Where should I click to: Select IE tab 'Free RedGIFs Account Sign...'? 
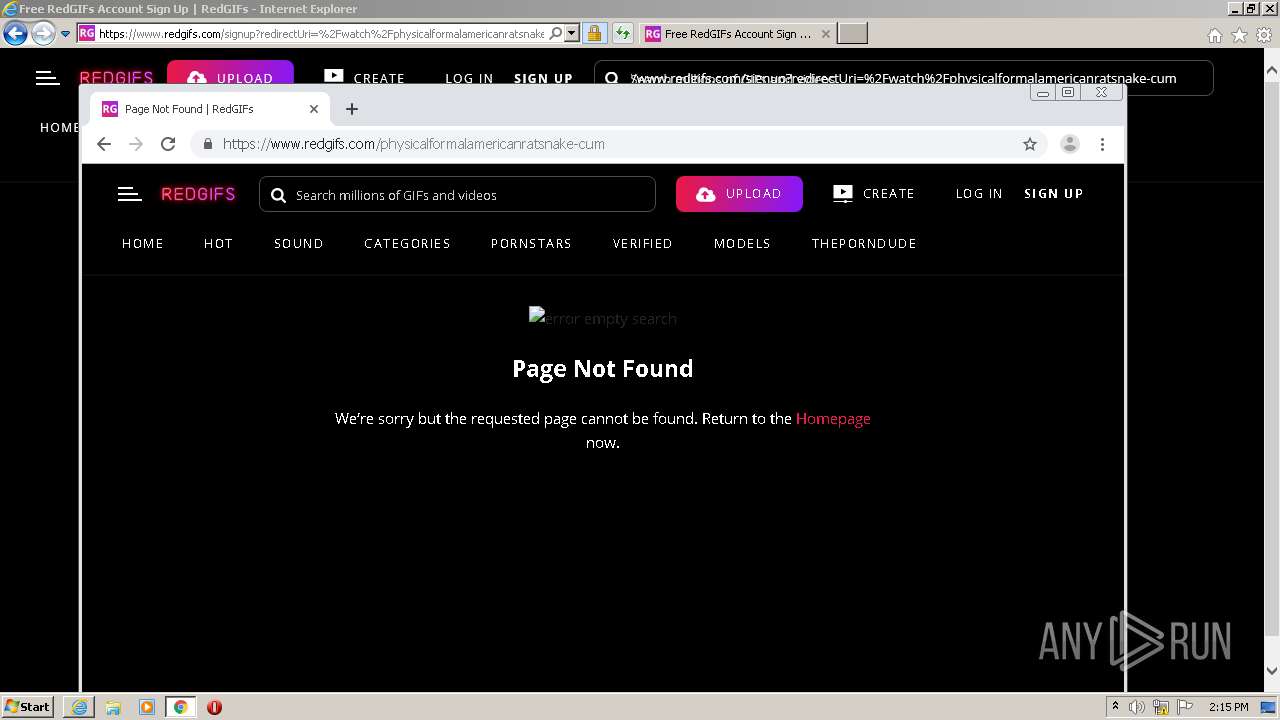(737, 34)
